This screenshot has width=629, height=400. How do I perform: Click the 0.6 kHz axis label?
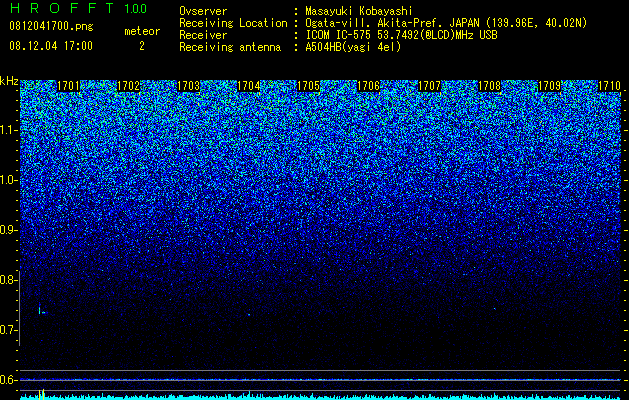[8, 380]
